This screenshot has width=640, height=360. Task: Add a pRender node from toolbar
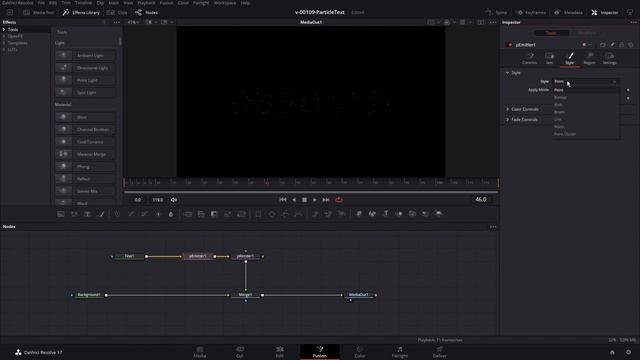pos(342,214)
